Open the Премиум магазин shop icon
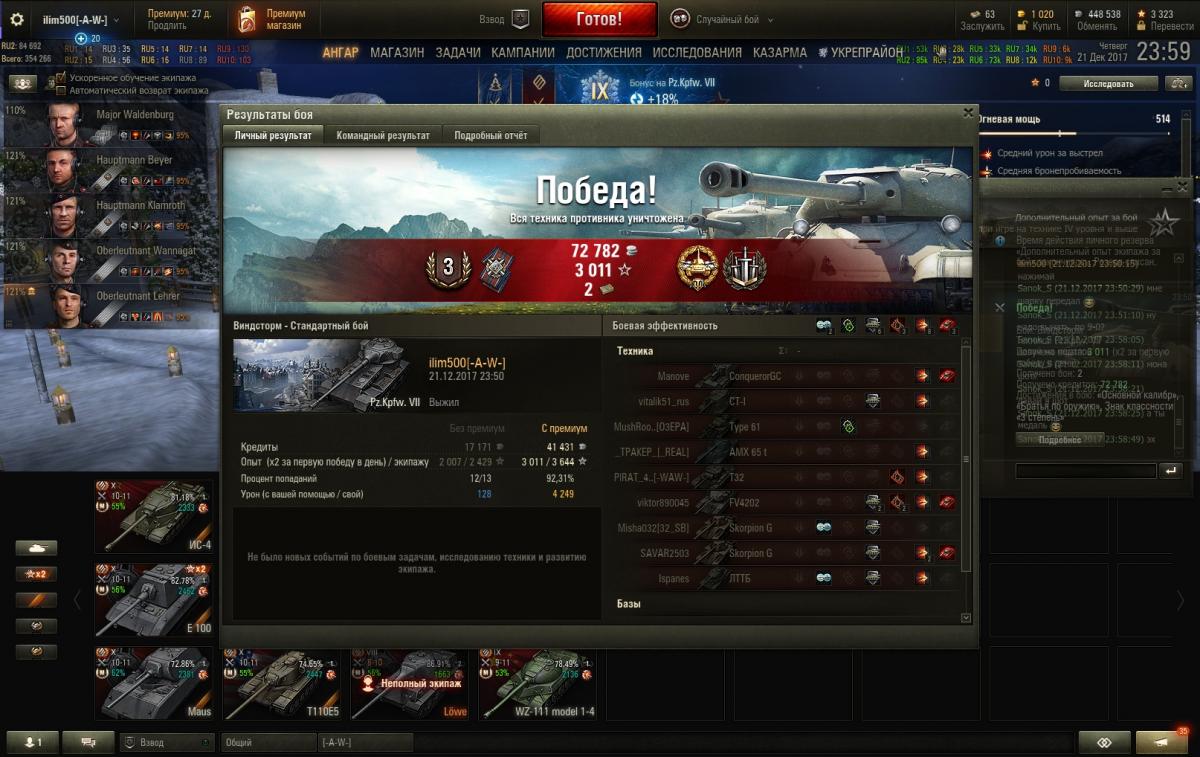The height and width of the screenshot is (757, 1200). (247, 19)
